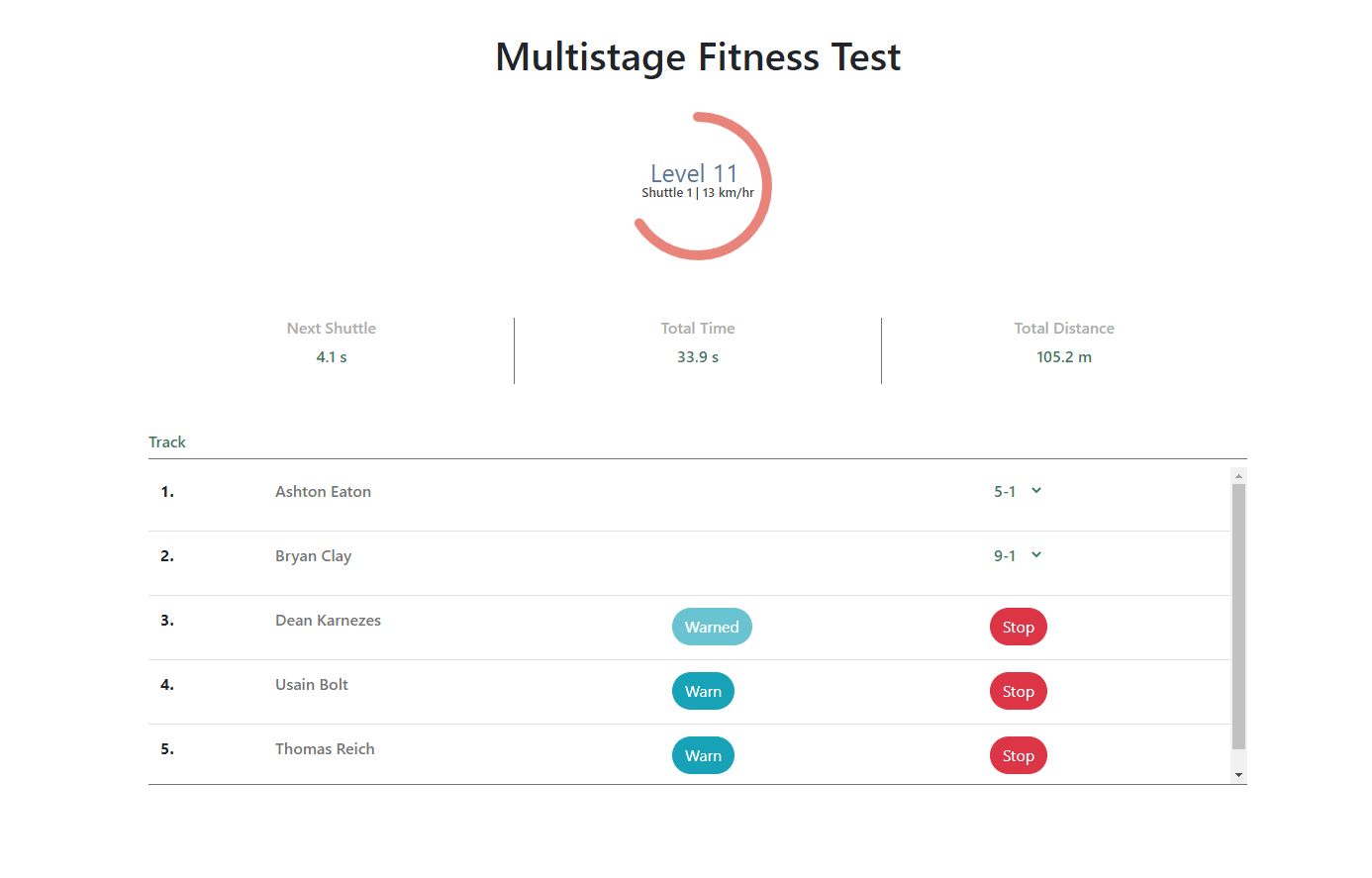Select runner name Ashton Eaton

click(x=324, y=491)
